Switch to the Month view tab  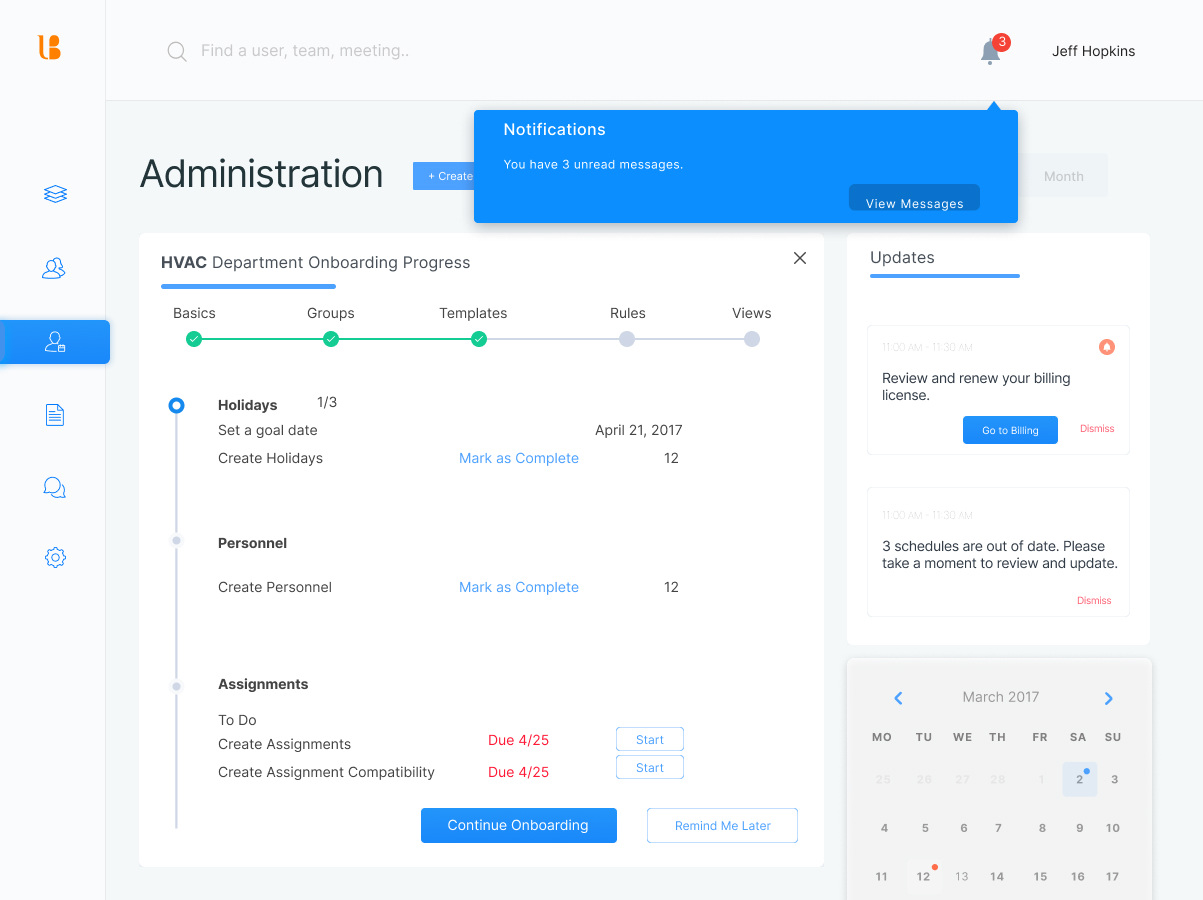pos(1063,176)
